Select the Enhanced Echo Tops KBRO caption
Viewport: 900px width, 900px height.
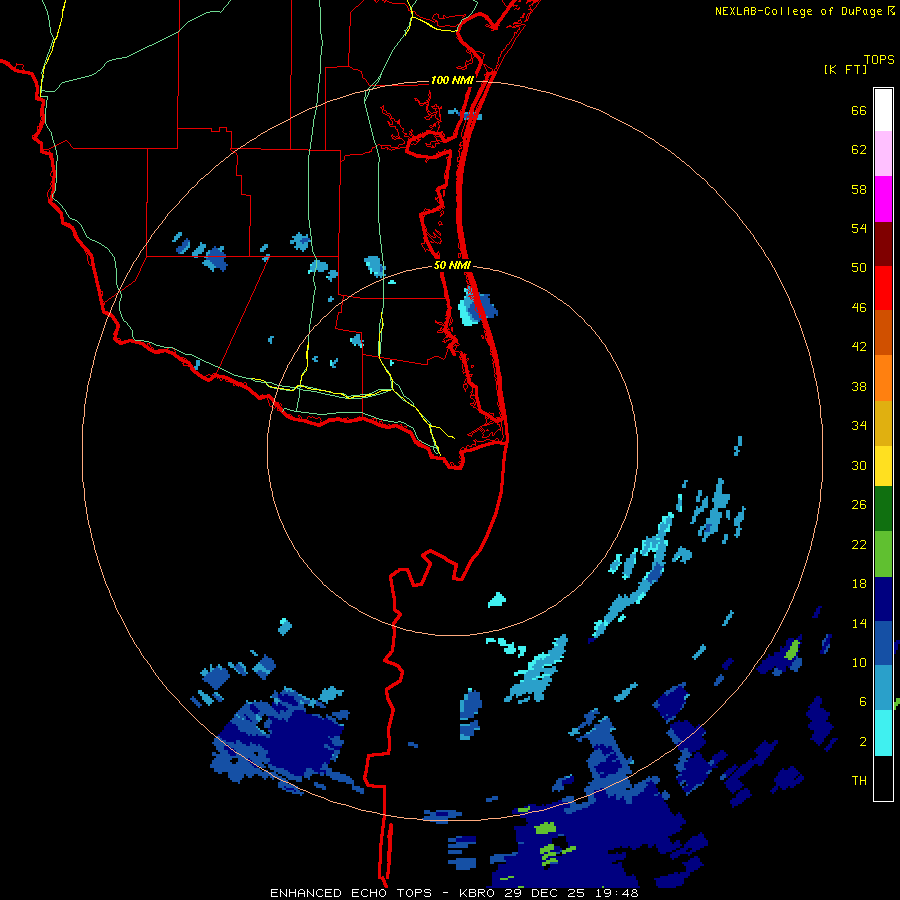tap(454, 893)
